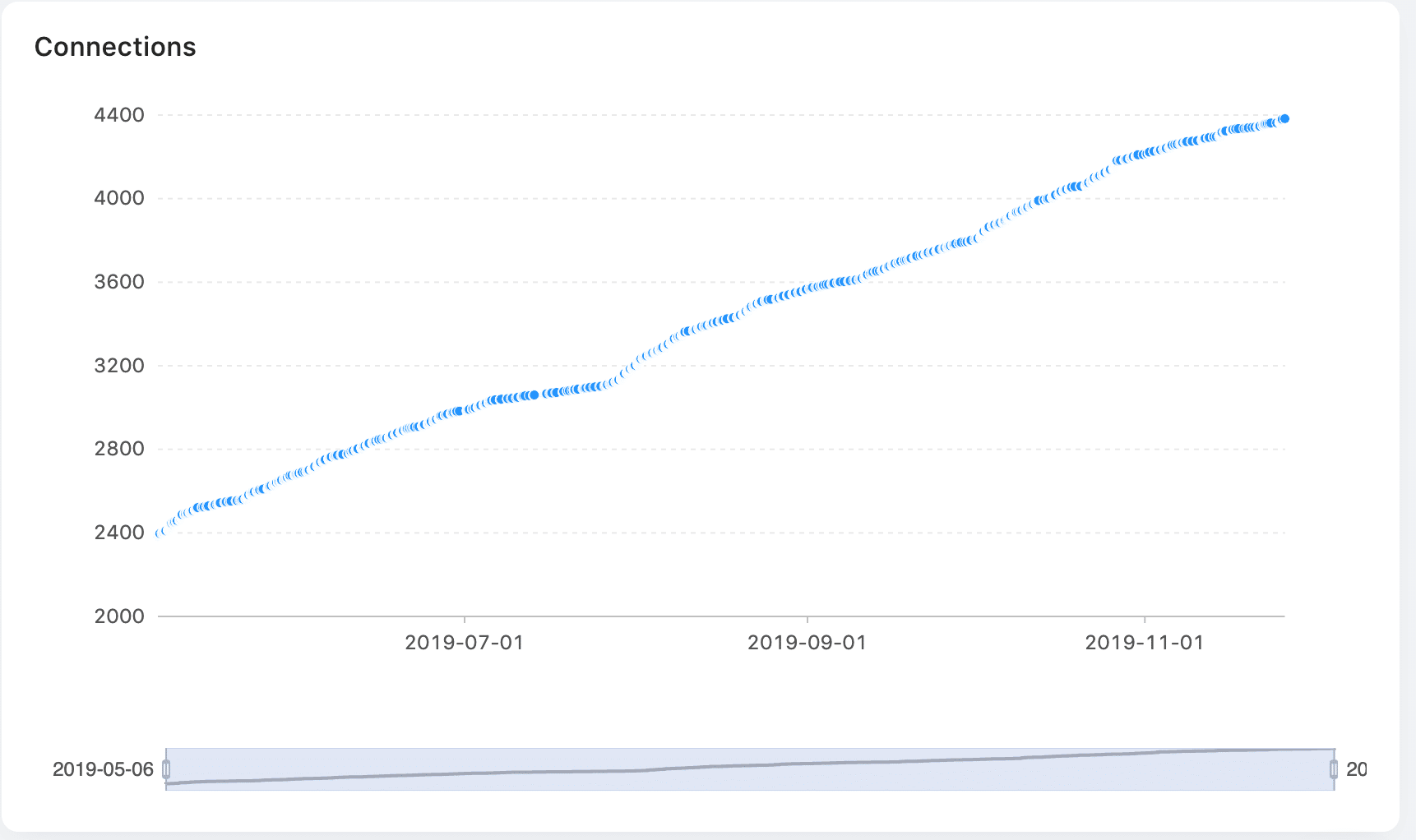1416x840 pixels.
Task: Click the last data point near 4400
Action: (x=1284, y=119)
